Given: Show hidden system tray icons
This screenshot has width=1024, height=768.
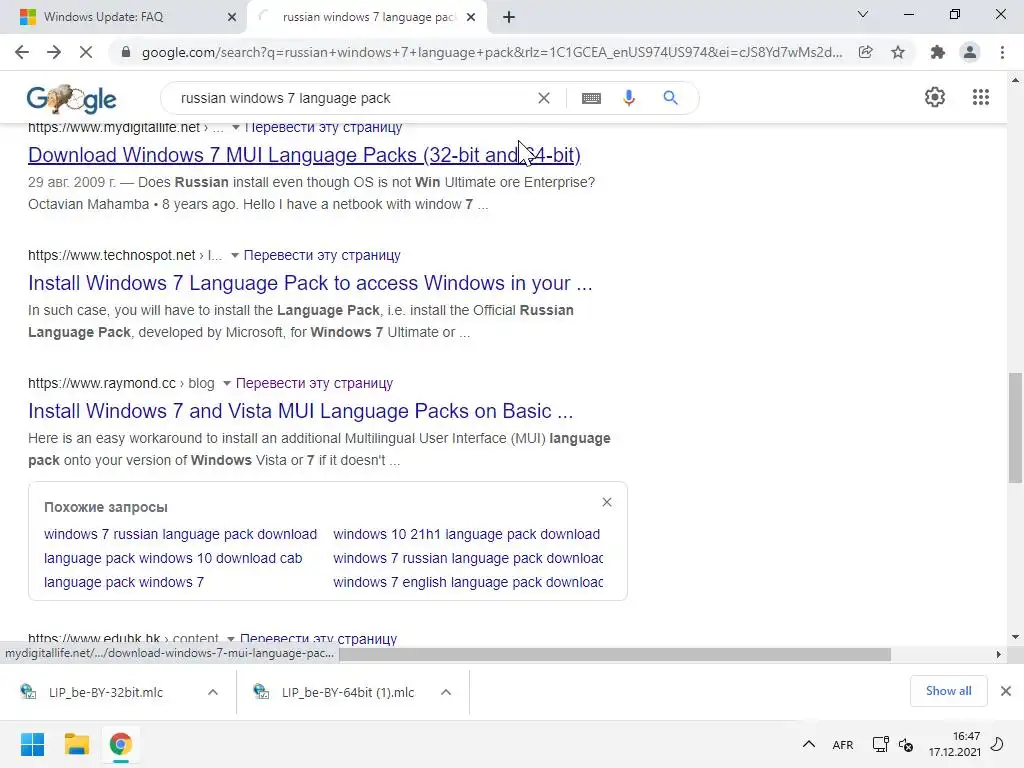Looking at the screenshot, I should (808, 744).
